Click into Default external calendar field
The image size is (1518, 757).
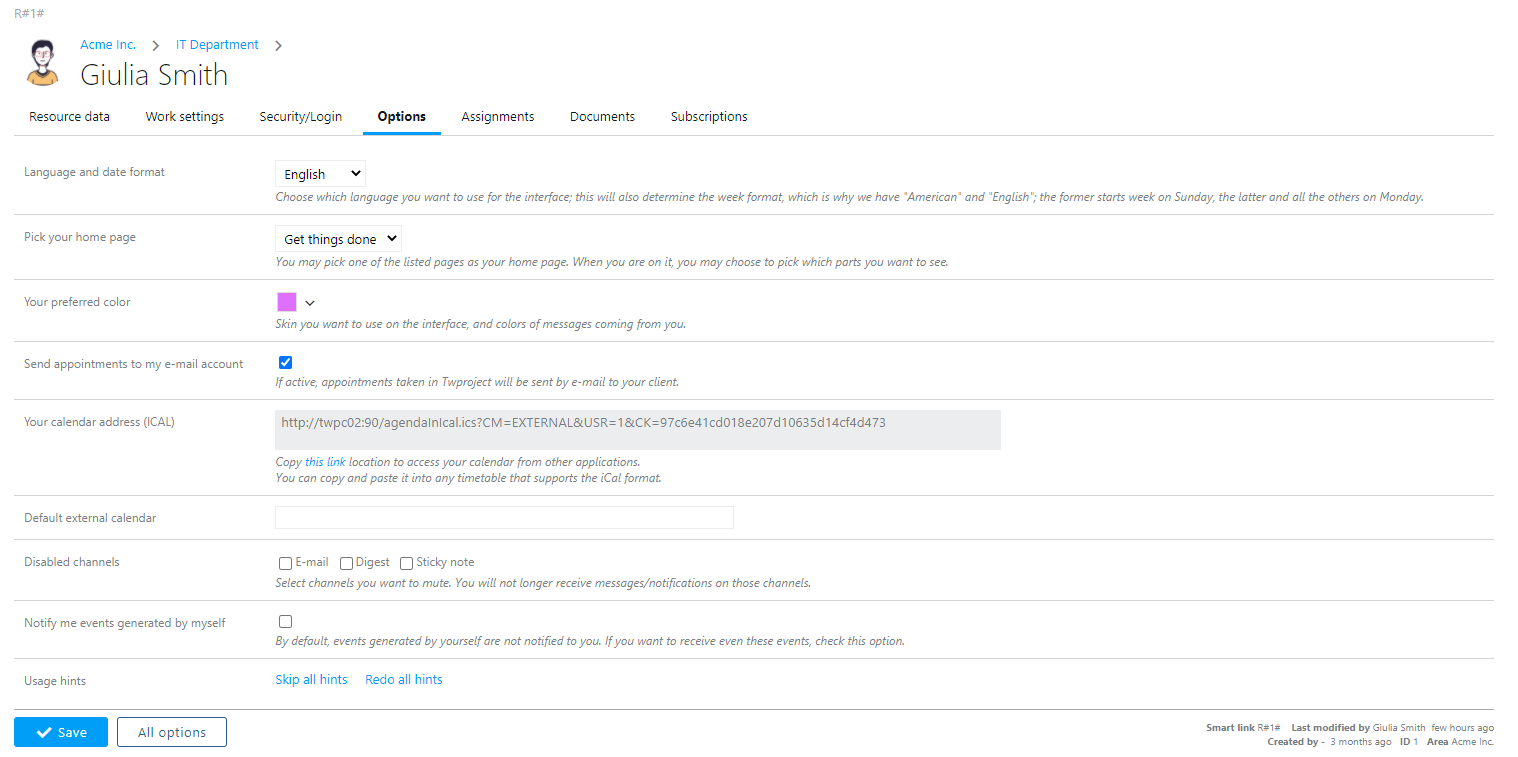point(504,517)
